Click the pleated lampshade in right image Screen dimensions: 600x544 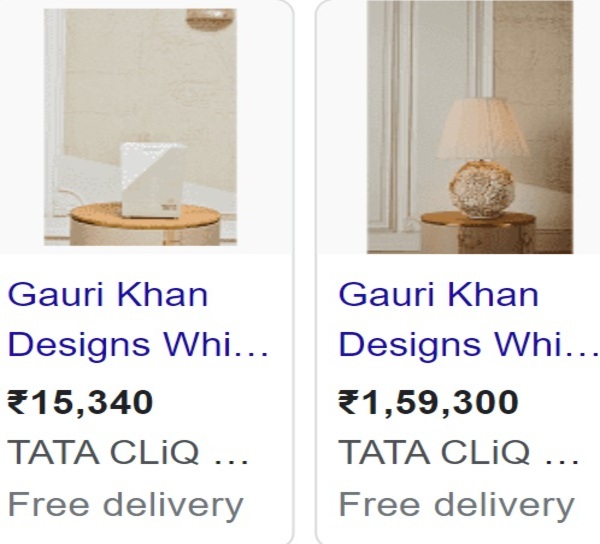[x=483, y=129]
